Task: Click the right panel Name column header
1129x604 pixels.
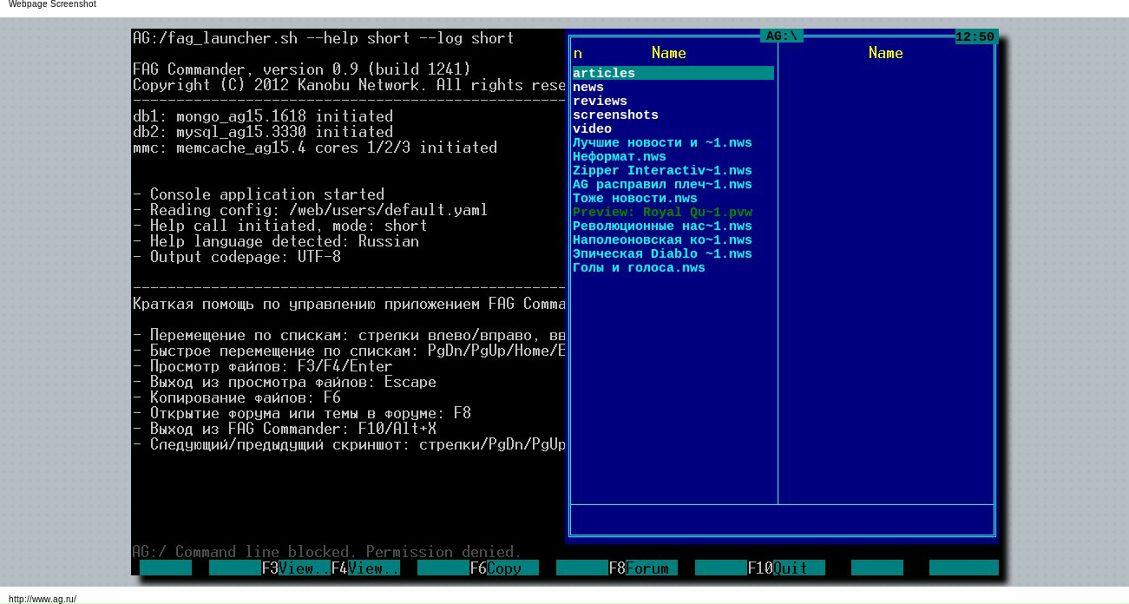Action: (885, 53)
